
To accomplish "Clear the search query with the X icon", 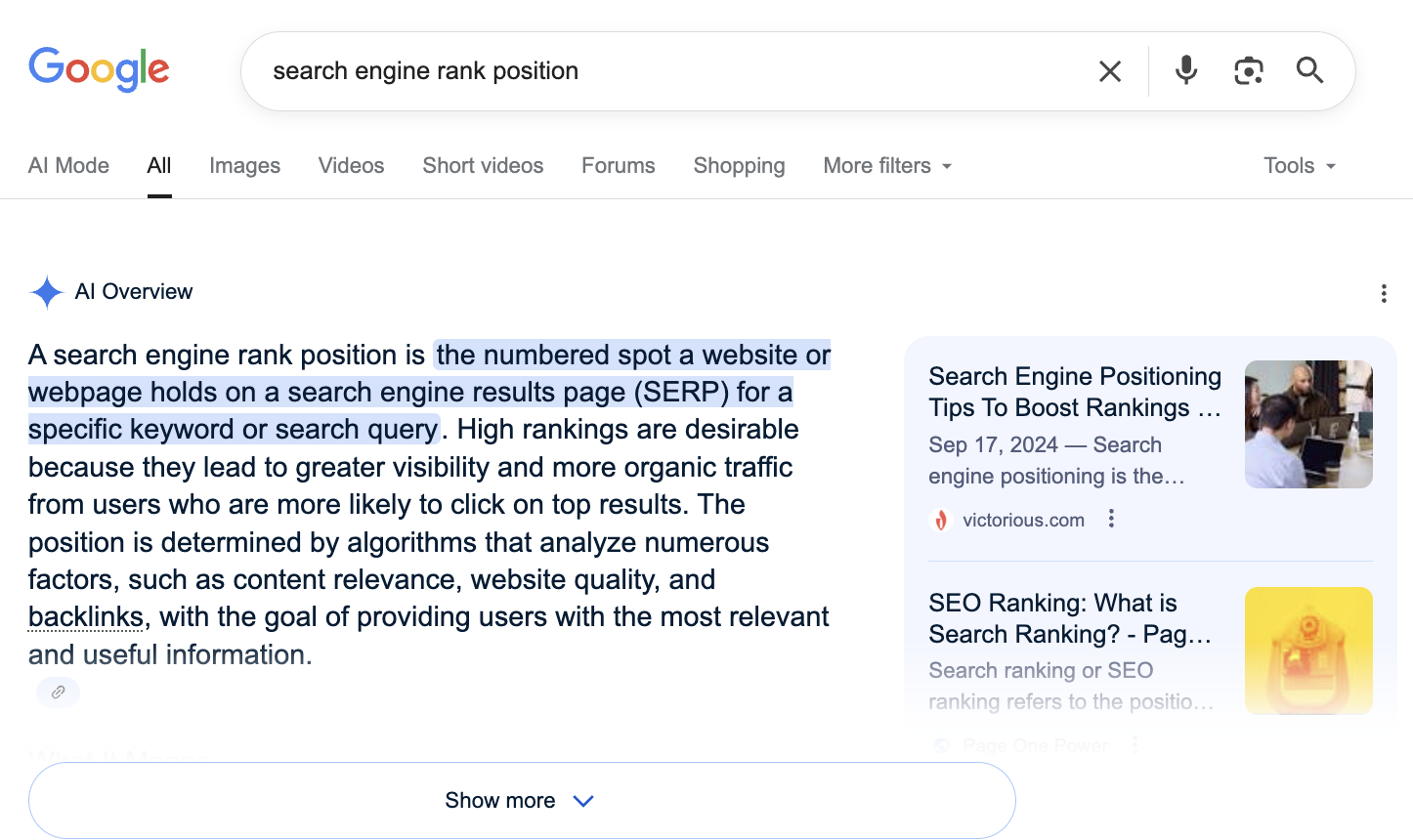I will click(x=1109, y=71).
